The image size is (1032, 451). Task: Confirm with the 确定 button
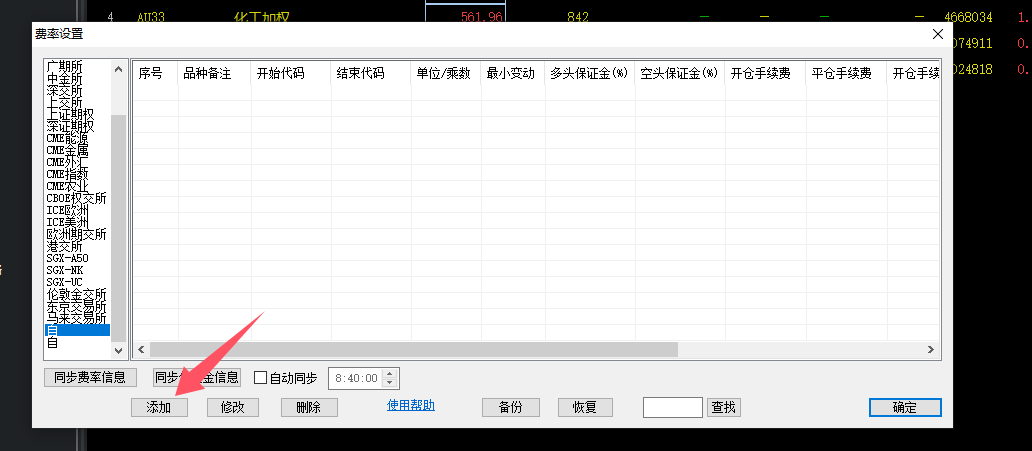coord(905,408)
